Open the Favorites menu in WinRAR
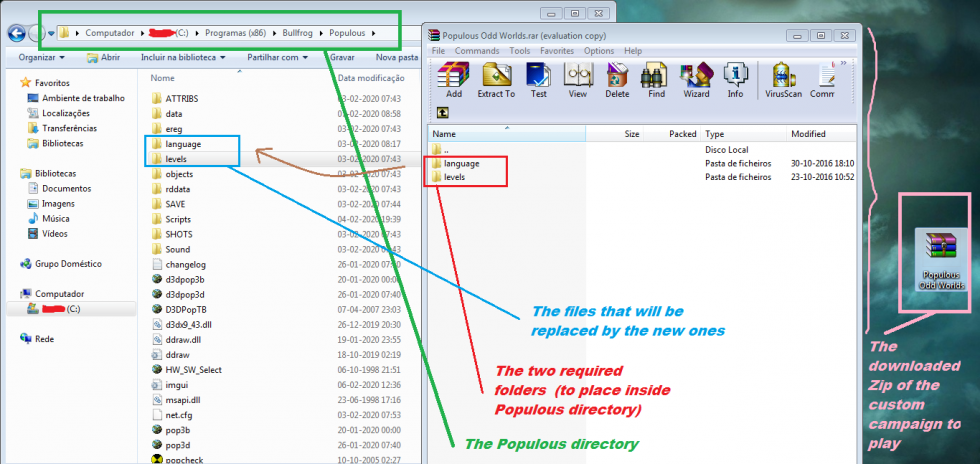This screenshot has height=464, width=980. (557, 51)
